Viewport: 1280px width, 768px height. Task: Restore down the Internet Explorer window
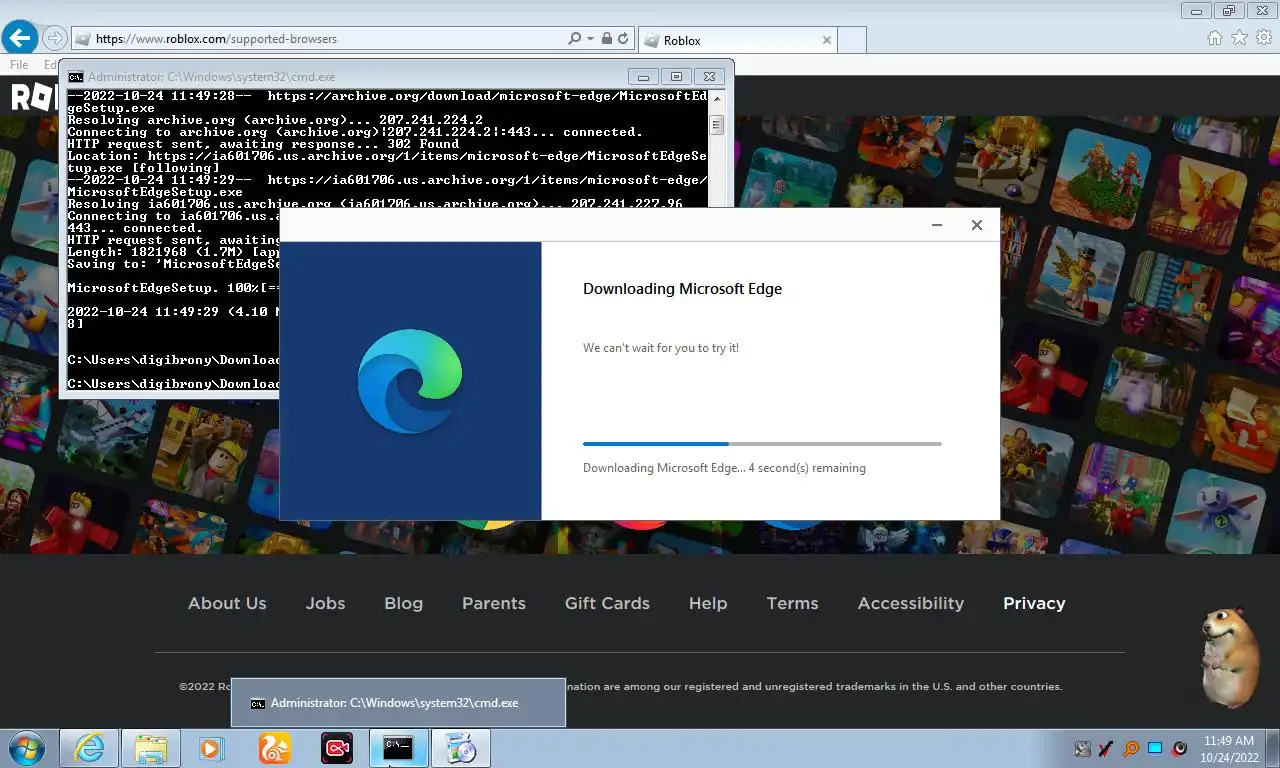click(x=1228, y=11)
